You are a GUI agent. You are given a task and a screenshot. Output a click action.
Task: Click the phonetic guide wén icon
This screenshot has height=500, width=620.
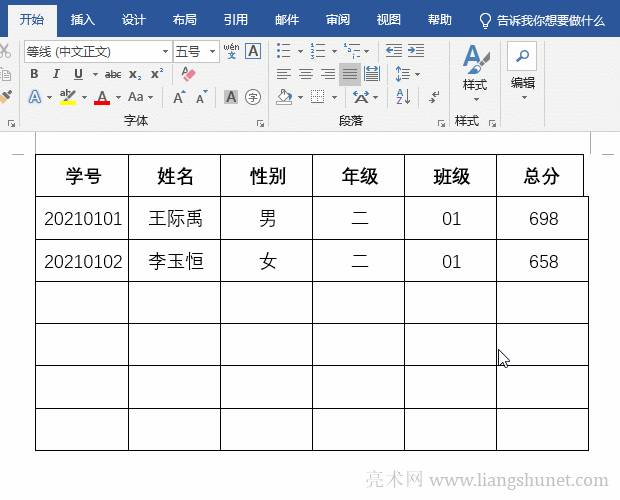click(x=231, y=51)
